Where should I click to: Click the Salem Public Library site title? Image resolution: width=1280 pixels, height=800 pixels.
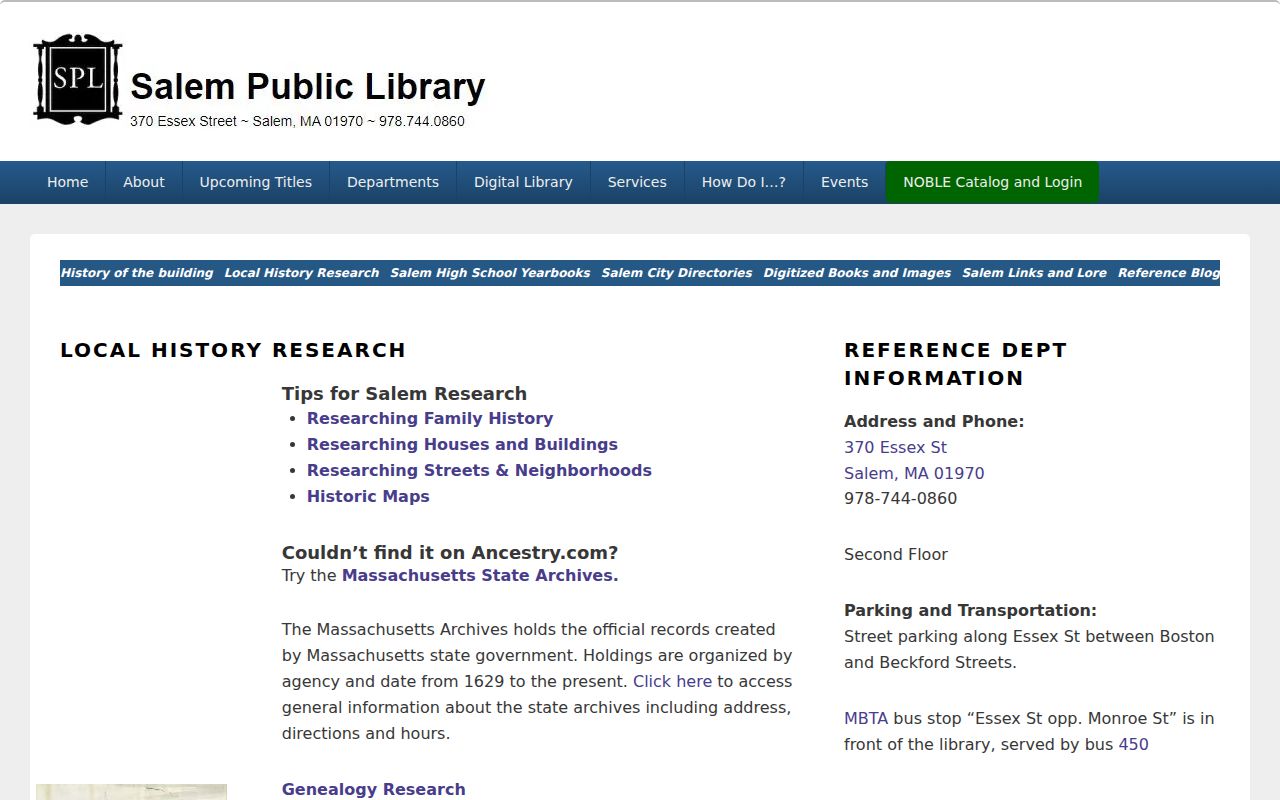click(x=308, y=86)
